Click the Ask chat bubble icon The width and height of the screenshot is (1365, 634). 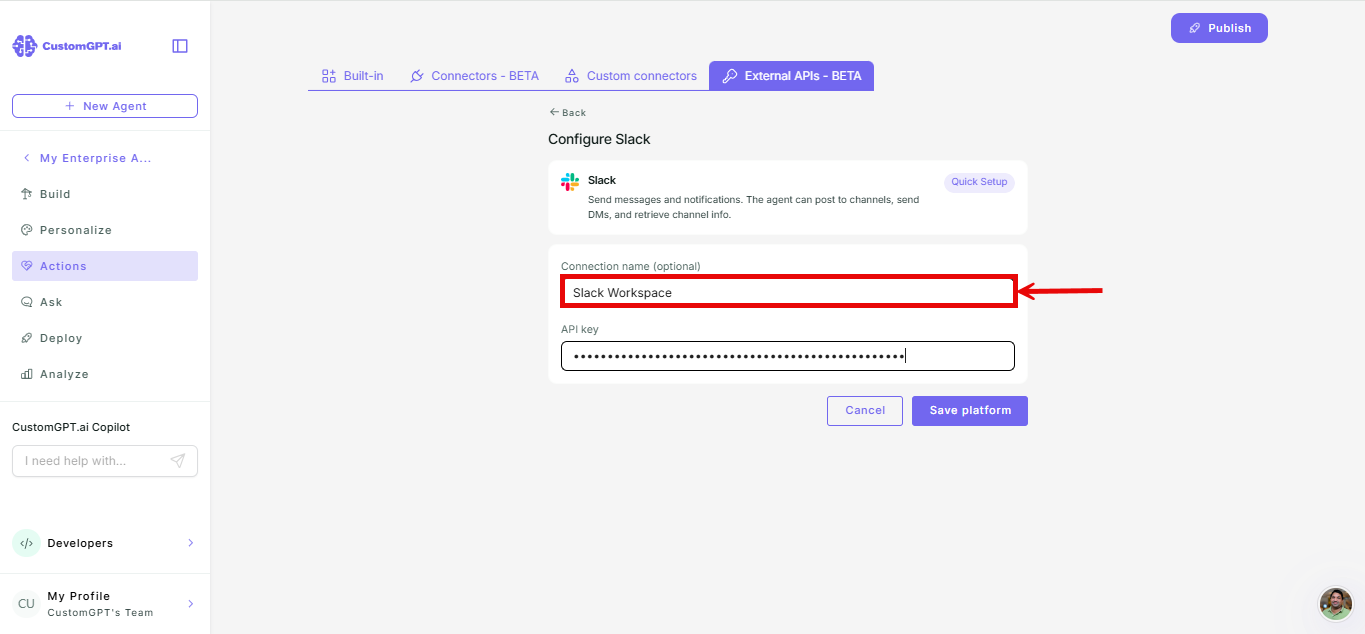point(27,302)
